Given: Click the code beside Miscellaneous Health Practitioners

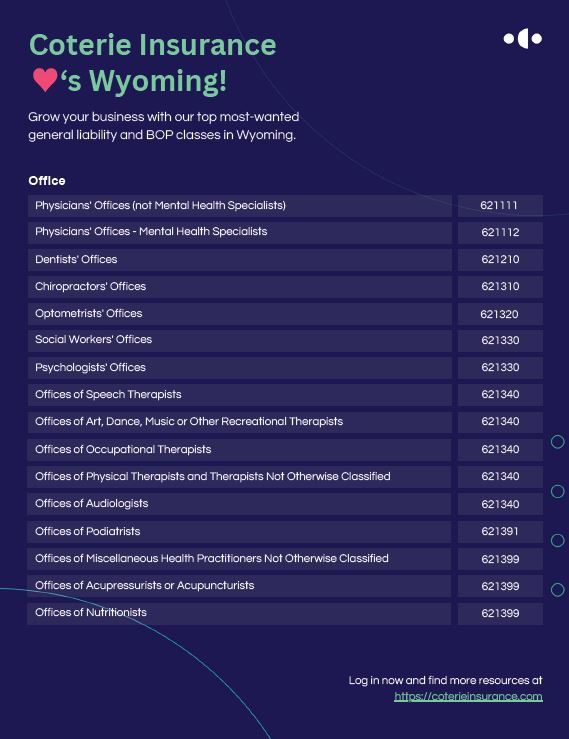Looking at the screenshot, I should (x=500, y=559).
